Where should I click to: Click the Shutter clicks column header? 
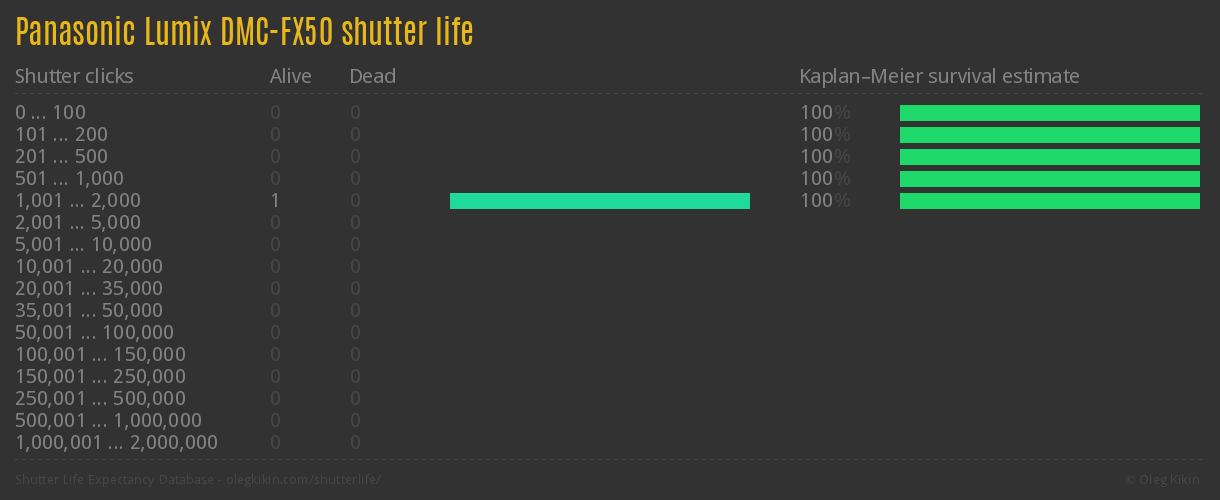coord(74,76)
